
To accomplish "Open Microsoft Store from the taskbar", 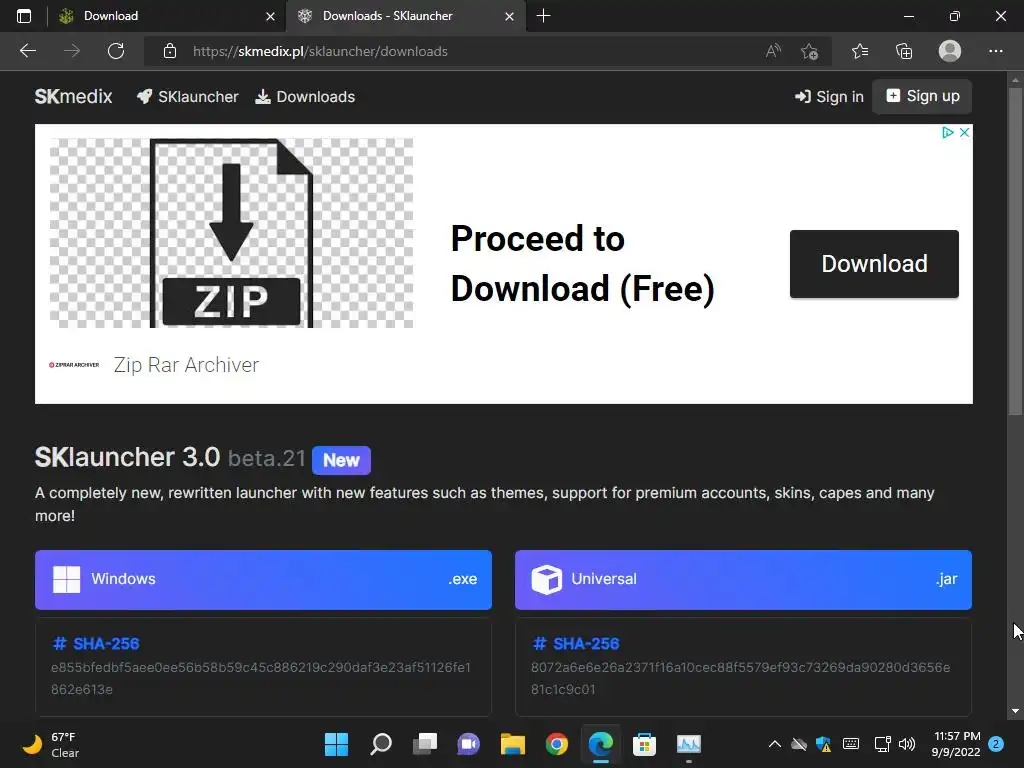I will tap(645, 744).
